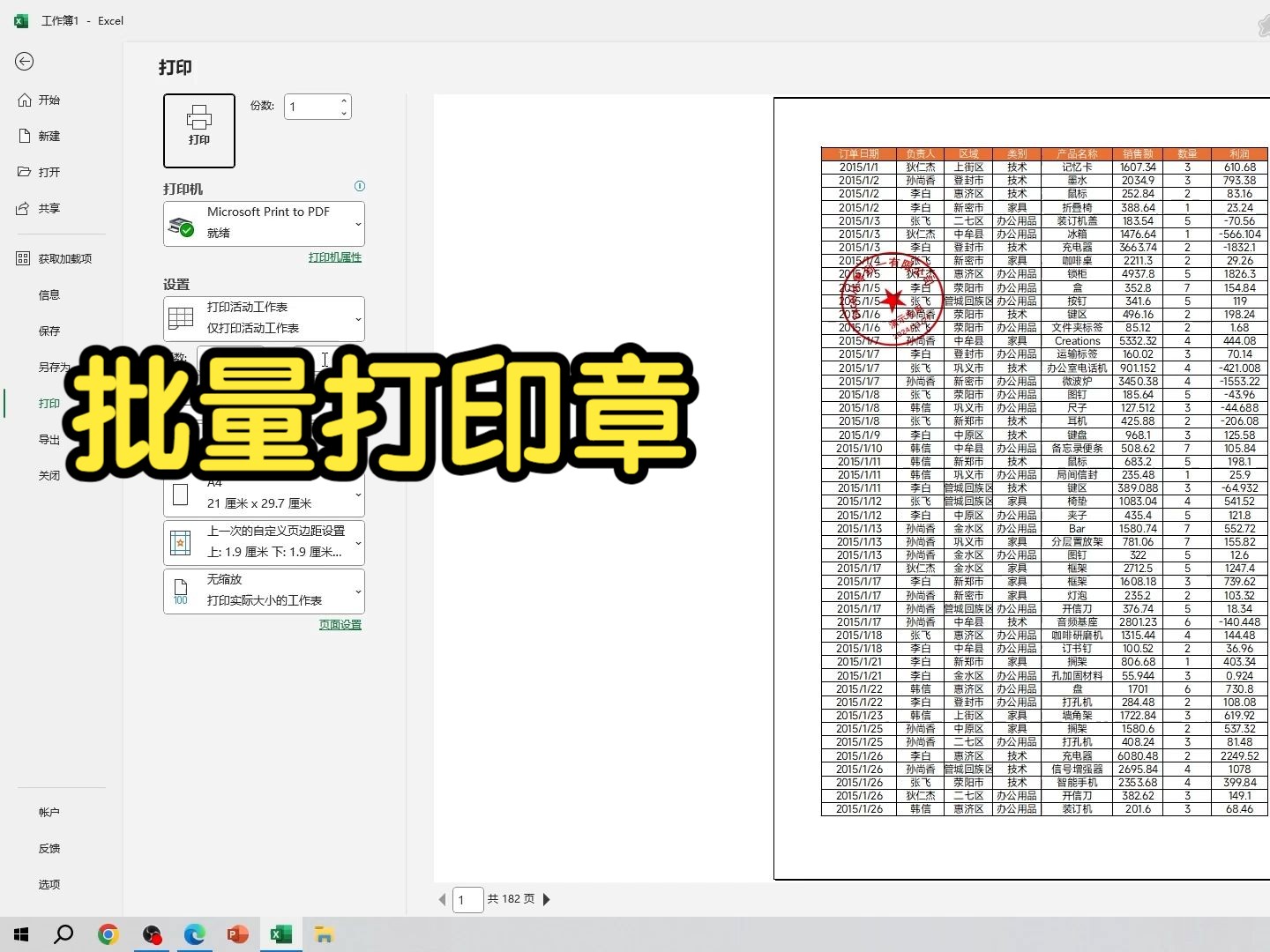The width and height of the screenshot is (1270, 952).
Task: Open File Explorer from the taskbar
Action: [324, 934]
